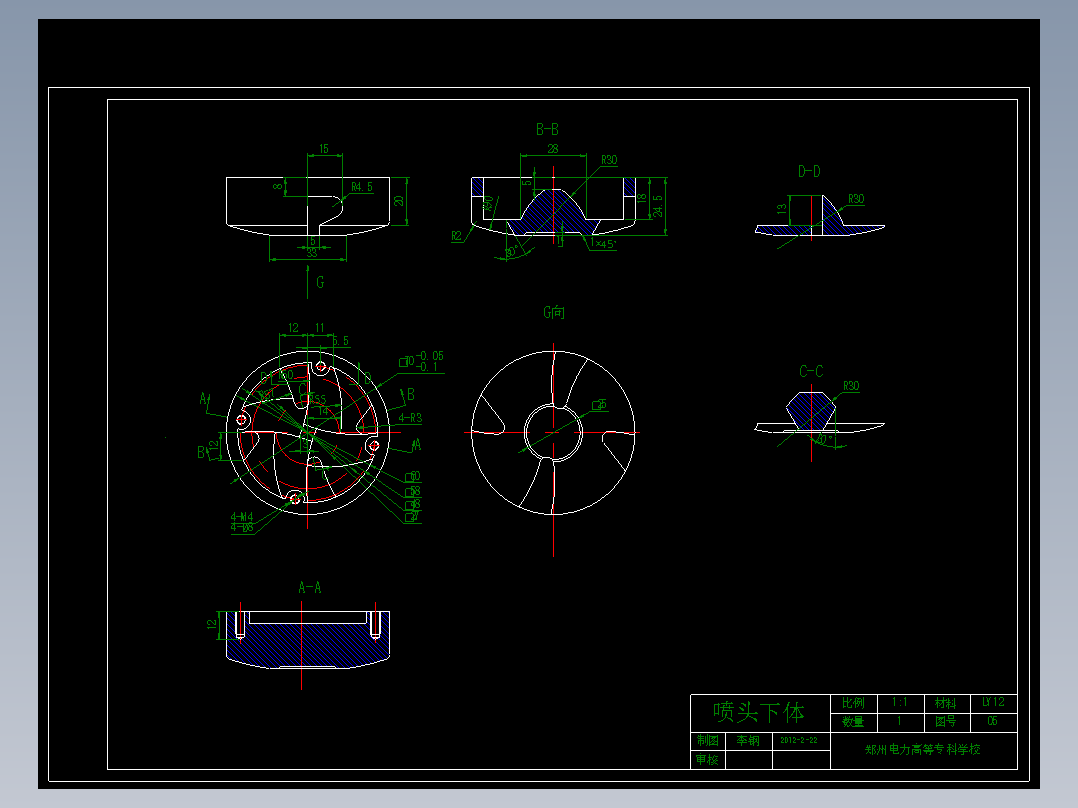Click the G direction arrow label
Image resolution: width=1078 pixels, height=808 pixels.
point(320,282)
